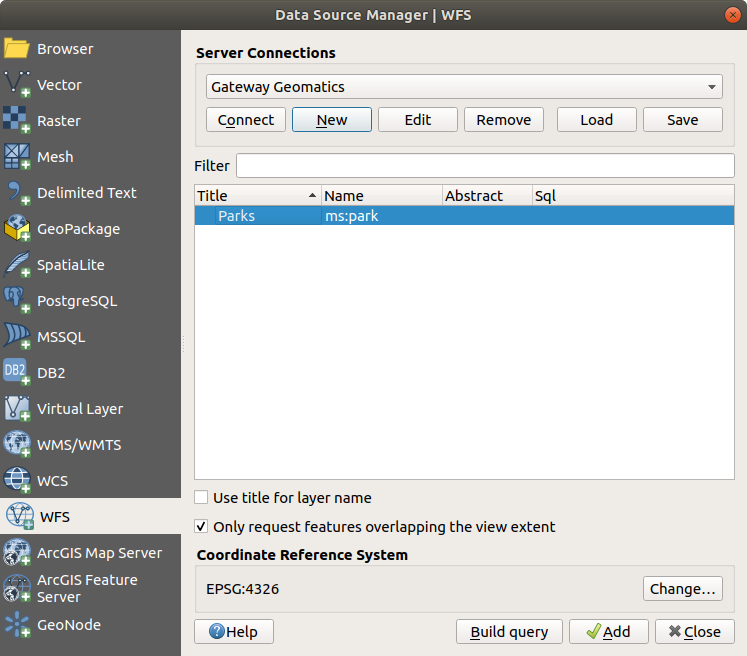Enable Use title for layer name
The width and height of the screenshot is (747, 656).
click(x=202, y=498)
